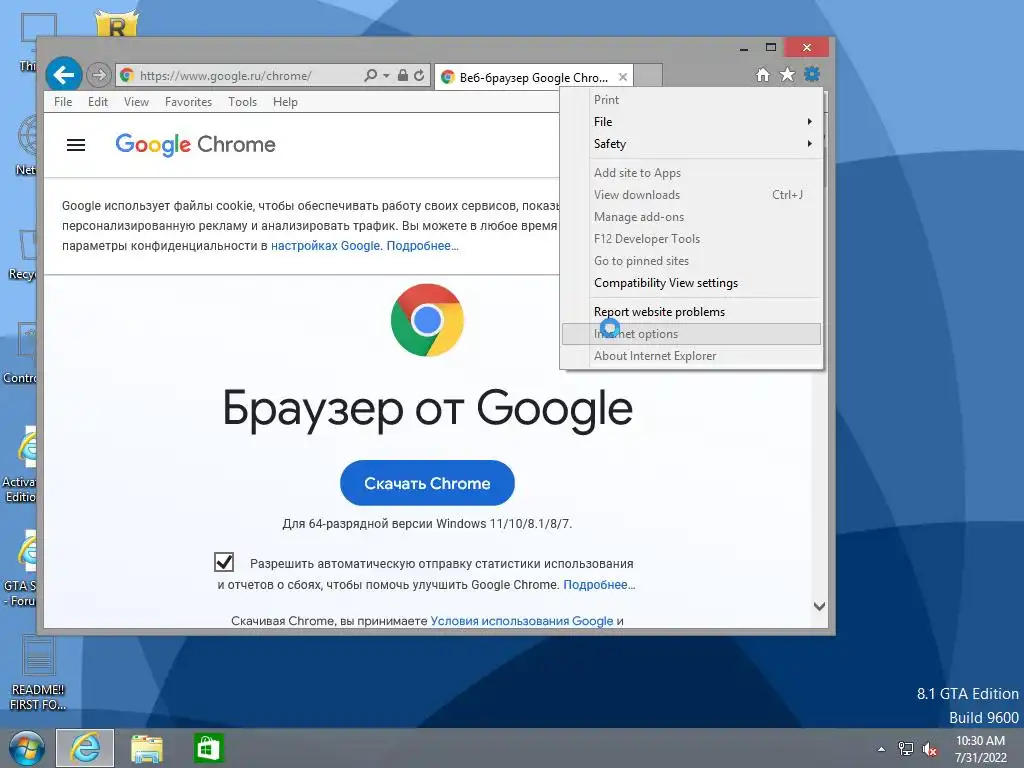The width and height of the screenshot is (1024, 768).
Task: Open File Explorer from the taskbar
Action: pos(147,748)
